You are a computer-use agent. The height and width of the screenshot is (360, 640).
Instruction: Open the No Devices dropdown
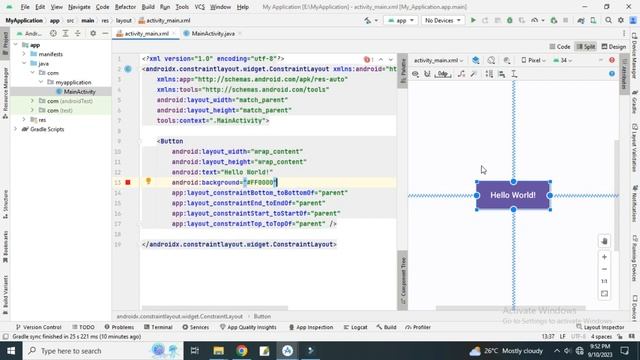click(443, 20)
